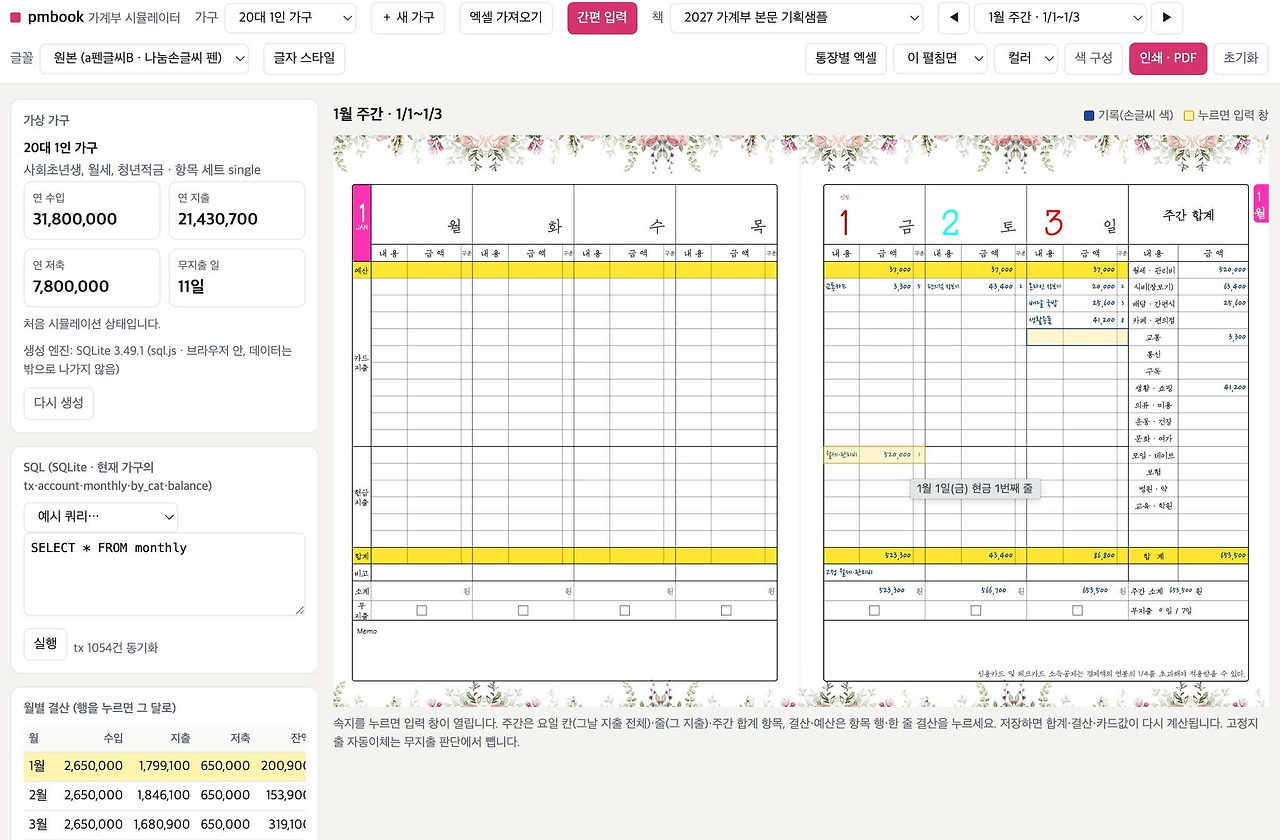Screen dimensions: 1280x840
Task: Click the 연 수입 31,800,000 card
Action: pos(92,210)
